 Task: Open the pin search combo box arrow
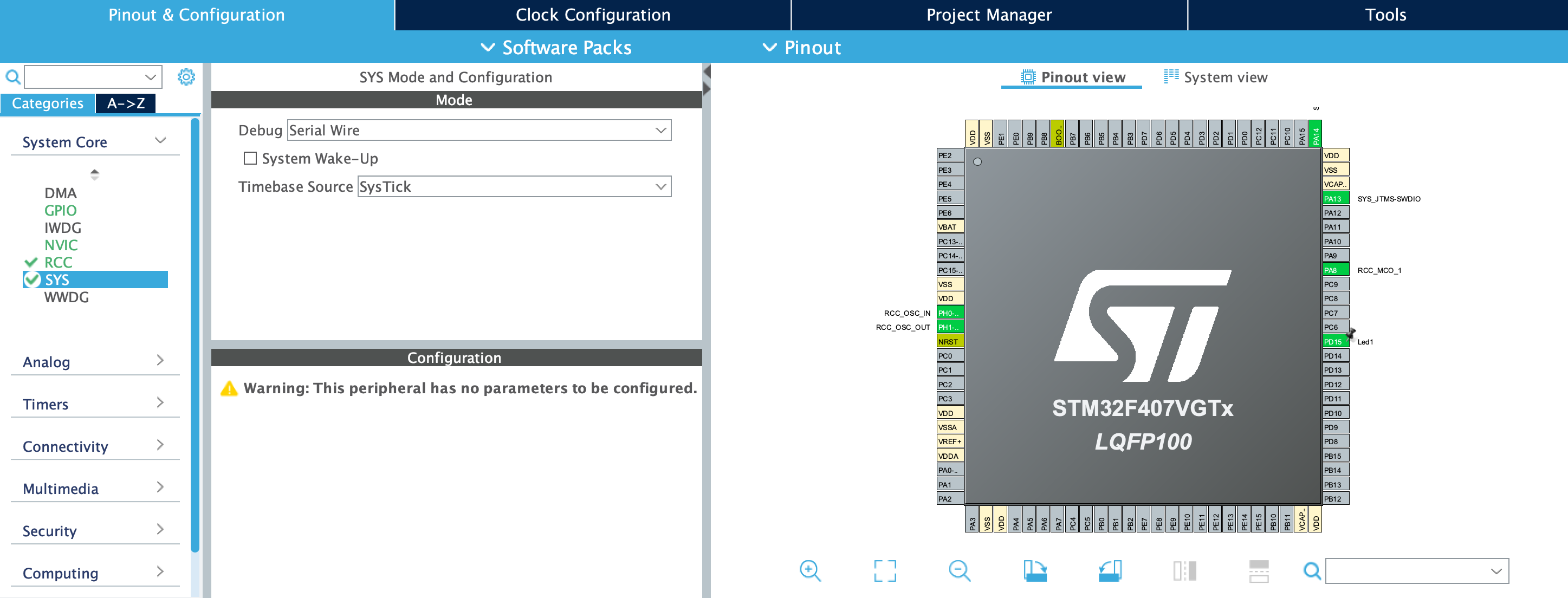(x=1496, y=570)
